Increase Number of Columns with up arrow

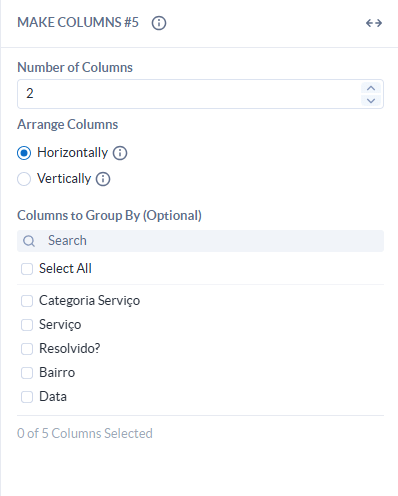[371, 88]
